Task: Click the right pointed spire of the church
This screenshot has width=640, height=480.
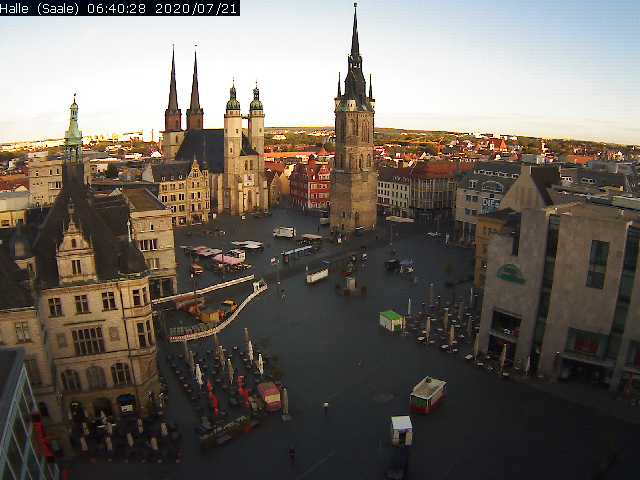Action: tap(194, 90)
